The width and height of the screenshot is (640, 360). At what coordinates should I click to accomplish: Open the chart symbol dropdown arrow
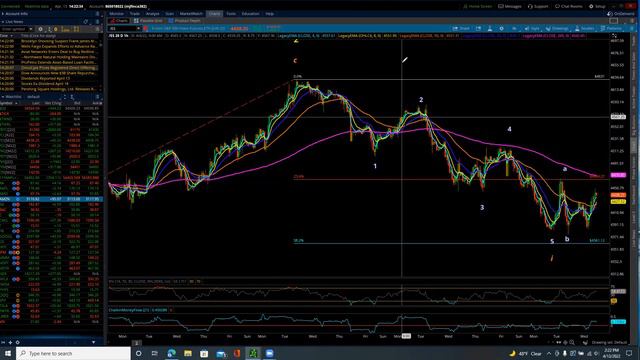coord(138,29)
